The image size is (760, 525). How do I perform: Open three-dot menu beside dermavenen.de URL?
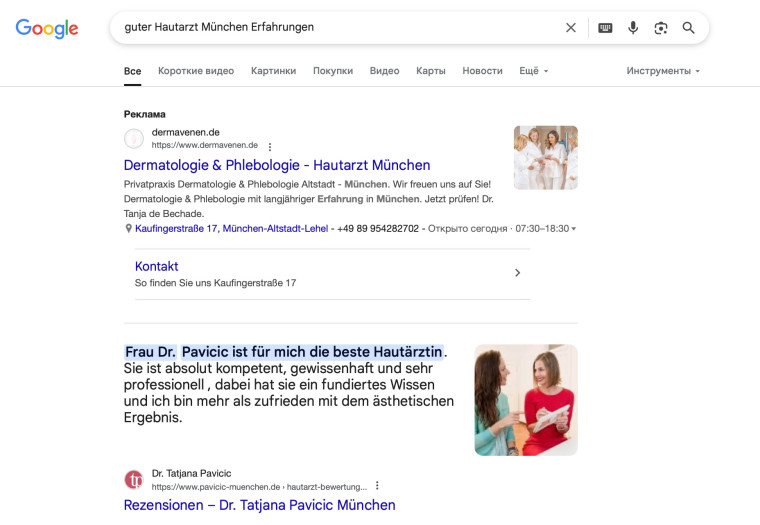point(270,146)
